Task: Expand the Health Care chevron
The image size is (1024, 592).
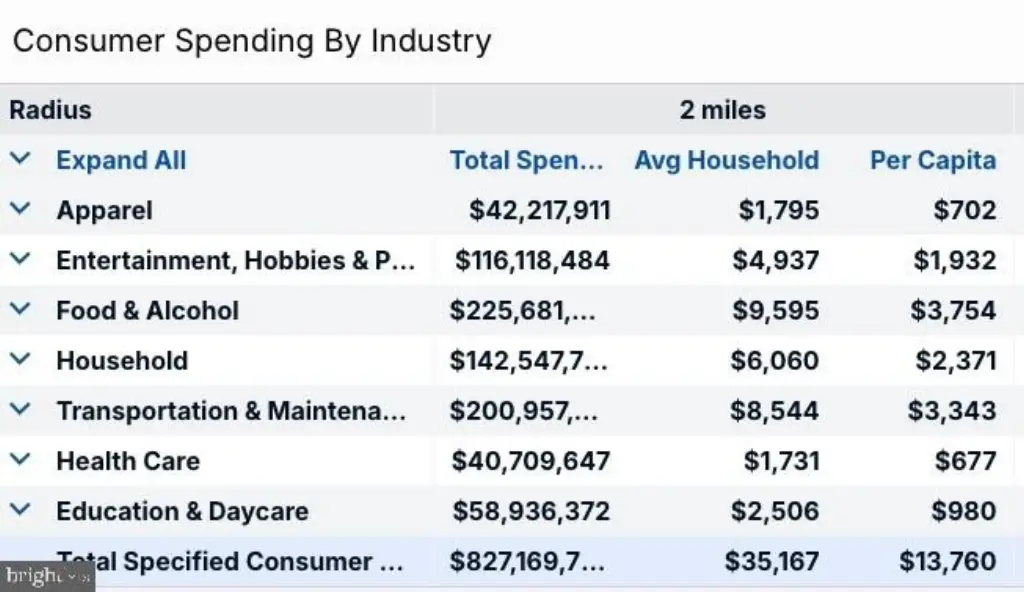Action: [x=20, y=460]
